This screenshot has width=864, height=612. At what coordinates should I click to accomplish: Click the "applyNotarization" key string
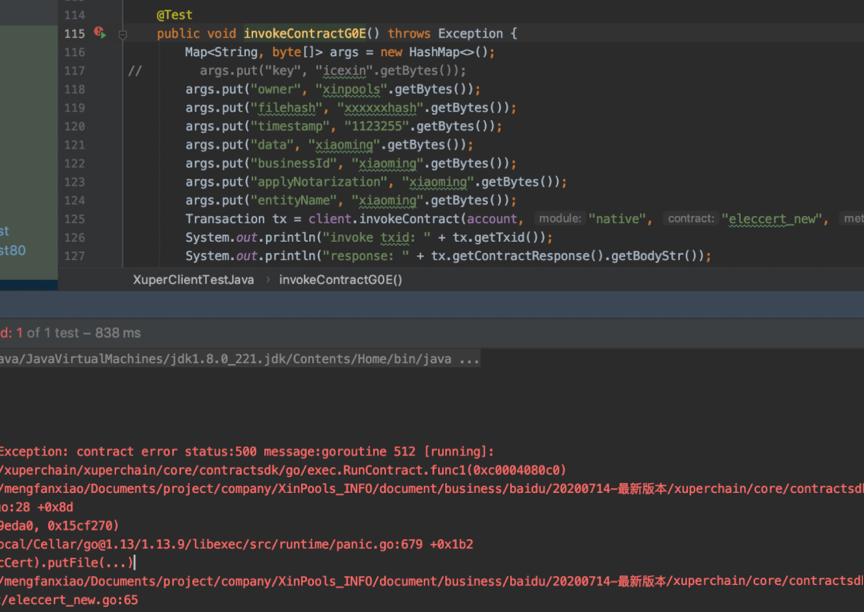[319, 182]
